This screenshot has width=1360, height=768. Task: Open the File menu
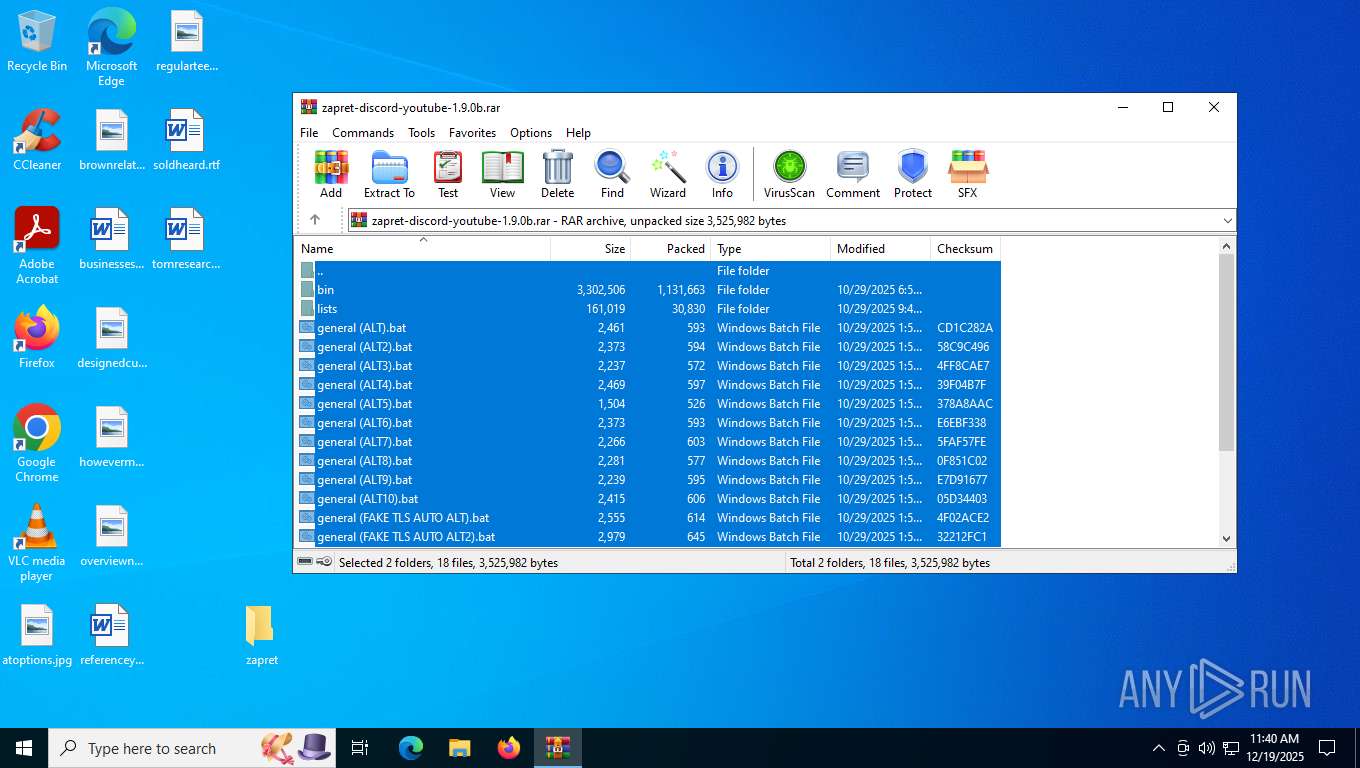pos(309,132)
